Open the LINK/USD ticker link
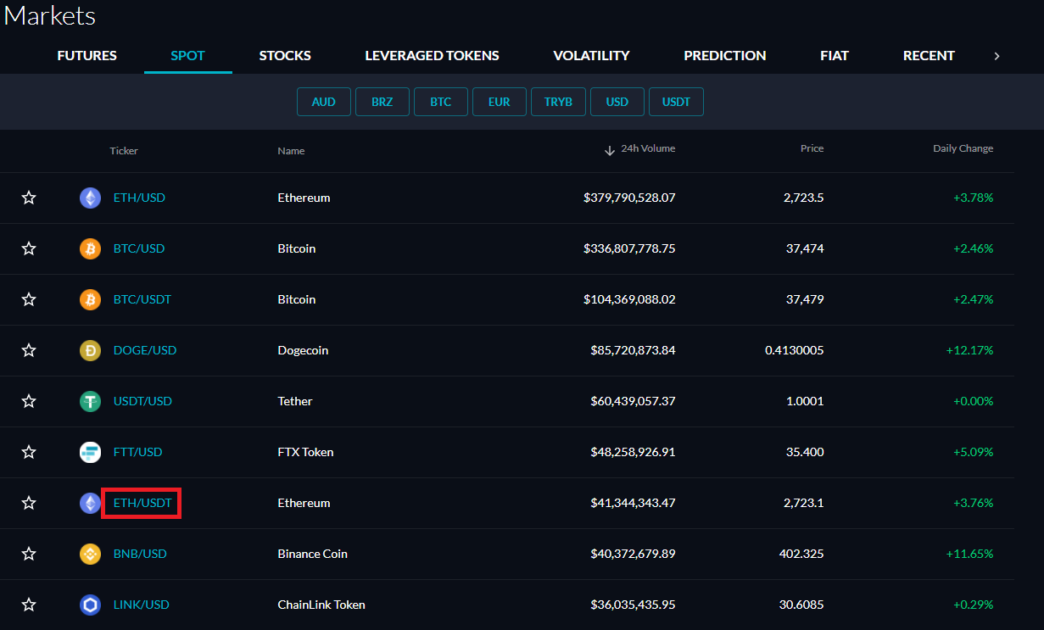The height and width of the screenshot is (630, 1044). tap(141, 605)
